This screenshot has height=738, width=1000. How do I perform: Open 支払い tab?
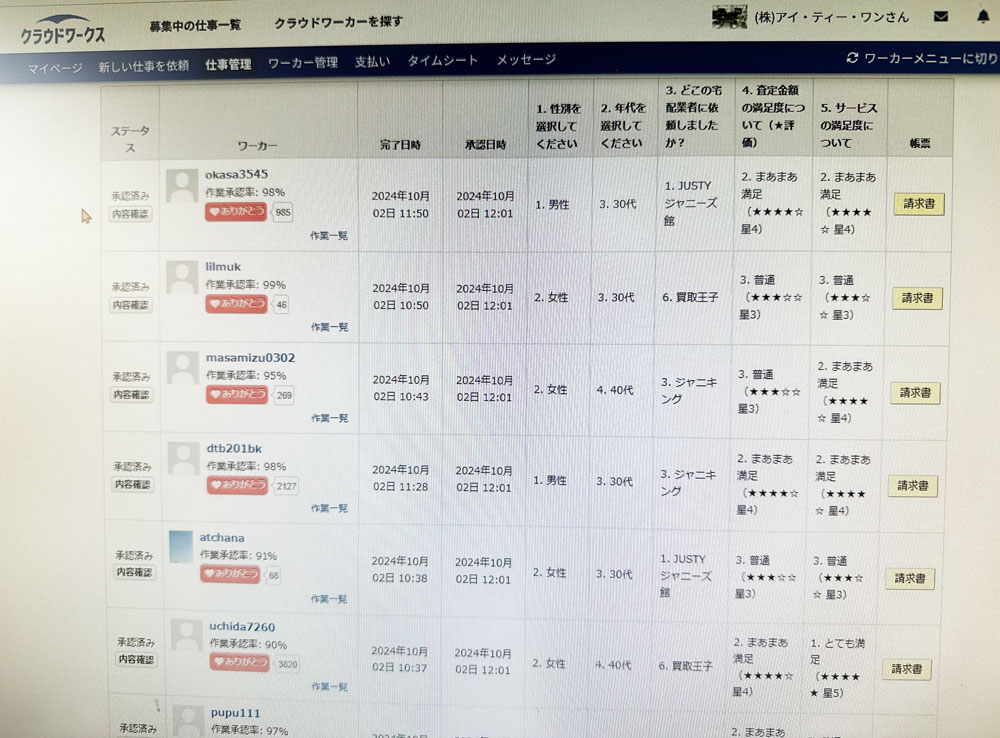click(372, 61)
